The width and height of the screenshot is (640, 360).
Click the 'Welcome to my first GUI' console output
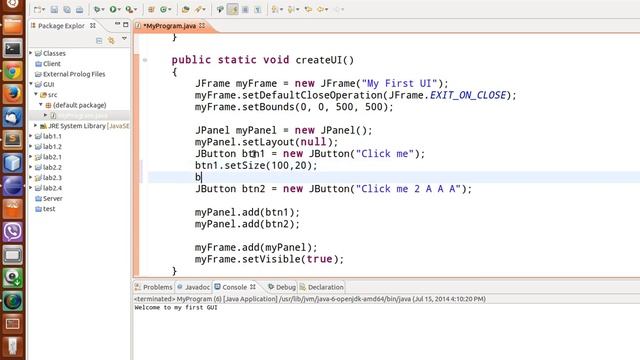pos(176,307)
